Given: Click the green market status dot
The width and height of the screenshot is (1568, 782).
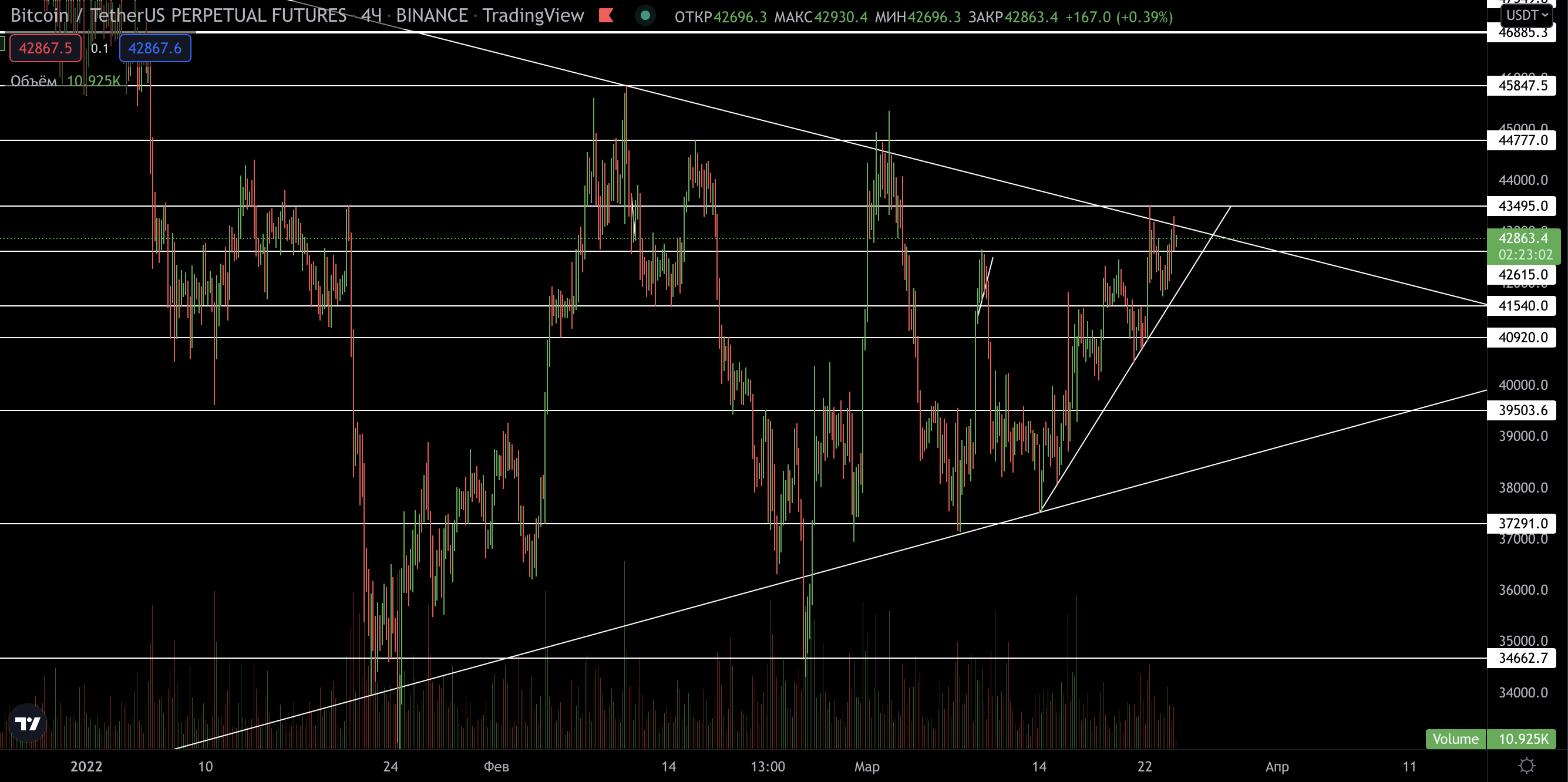Looking at the screenshot, I should pos(645,16).
